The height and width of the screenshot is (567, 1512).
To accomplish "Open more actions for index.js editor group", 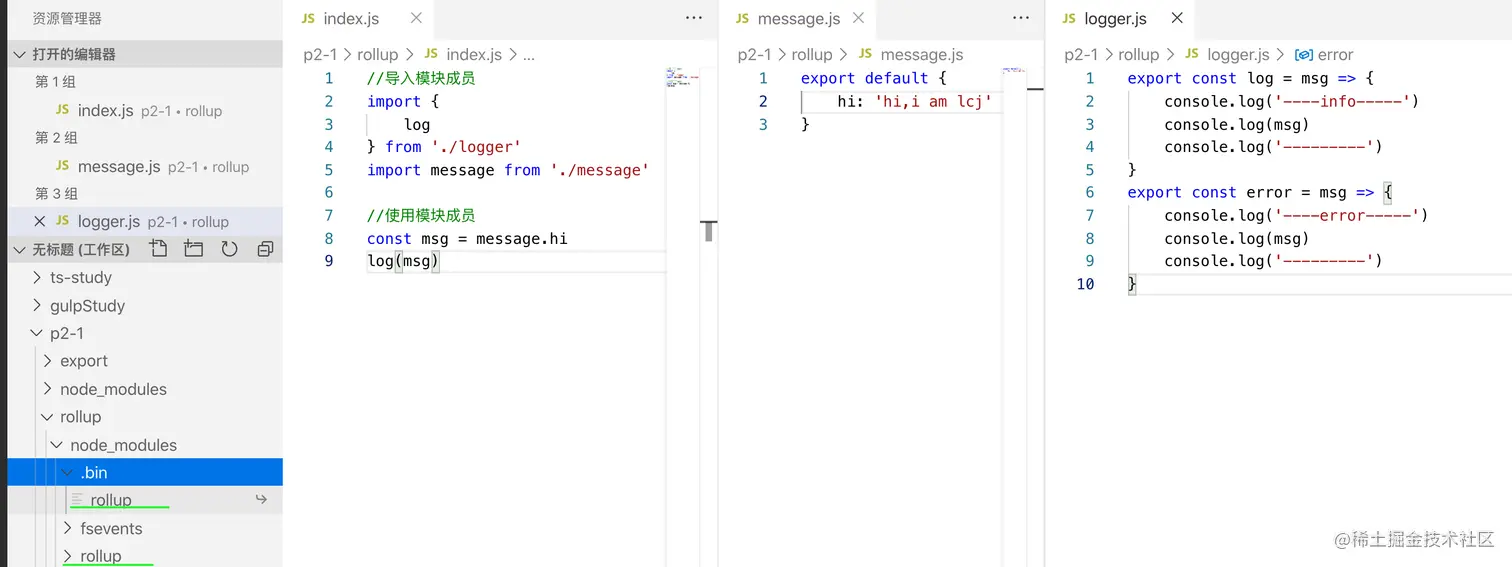I will (694, 18).
